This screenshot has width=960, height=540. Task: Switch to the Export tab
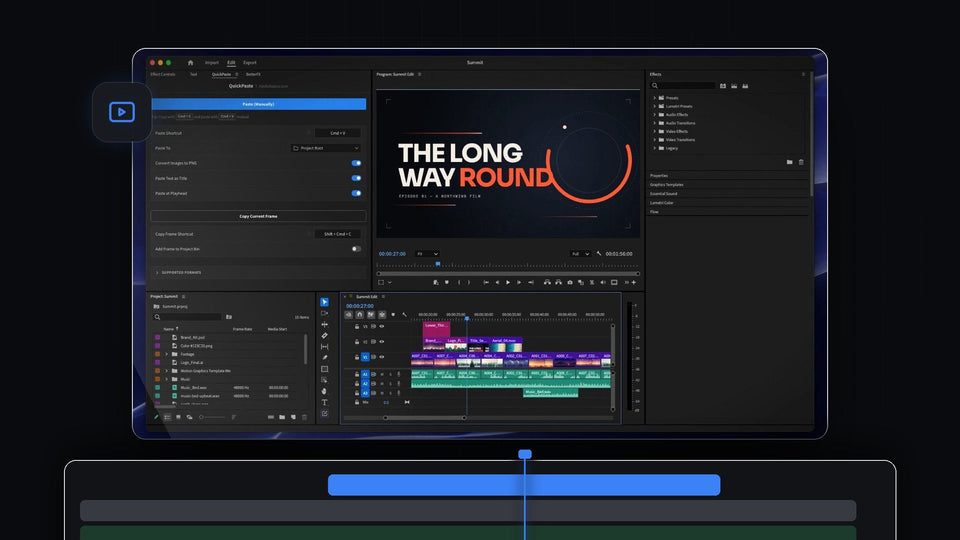[x=250, y=62]
